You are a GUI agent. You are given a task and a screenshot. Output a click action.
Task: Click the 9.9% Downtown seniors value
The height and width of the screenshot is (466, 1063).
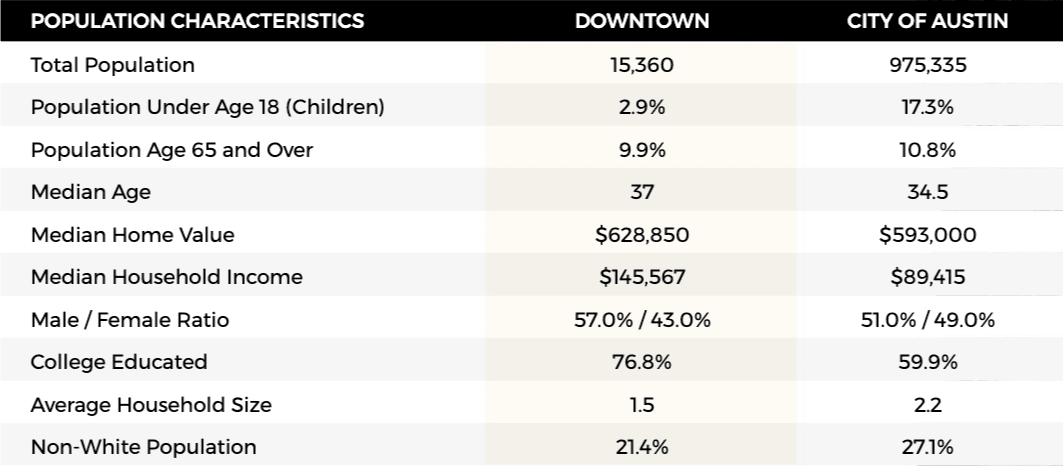(x=642, y=150)
